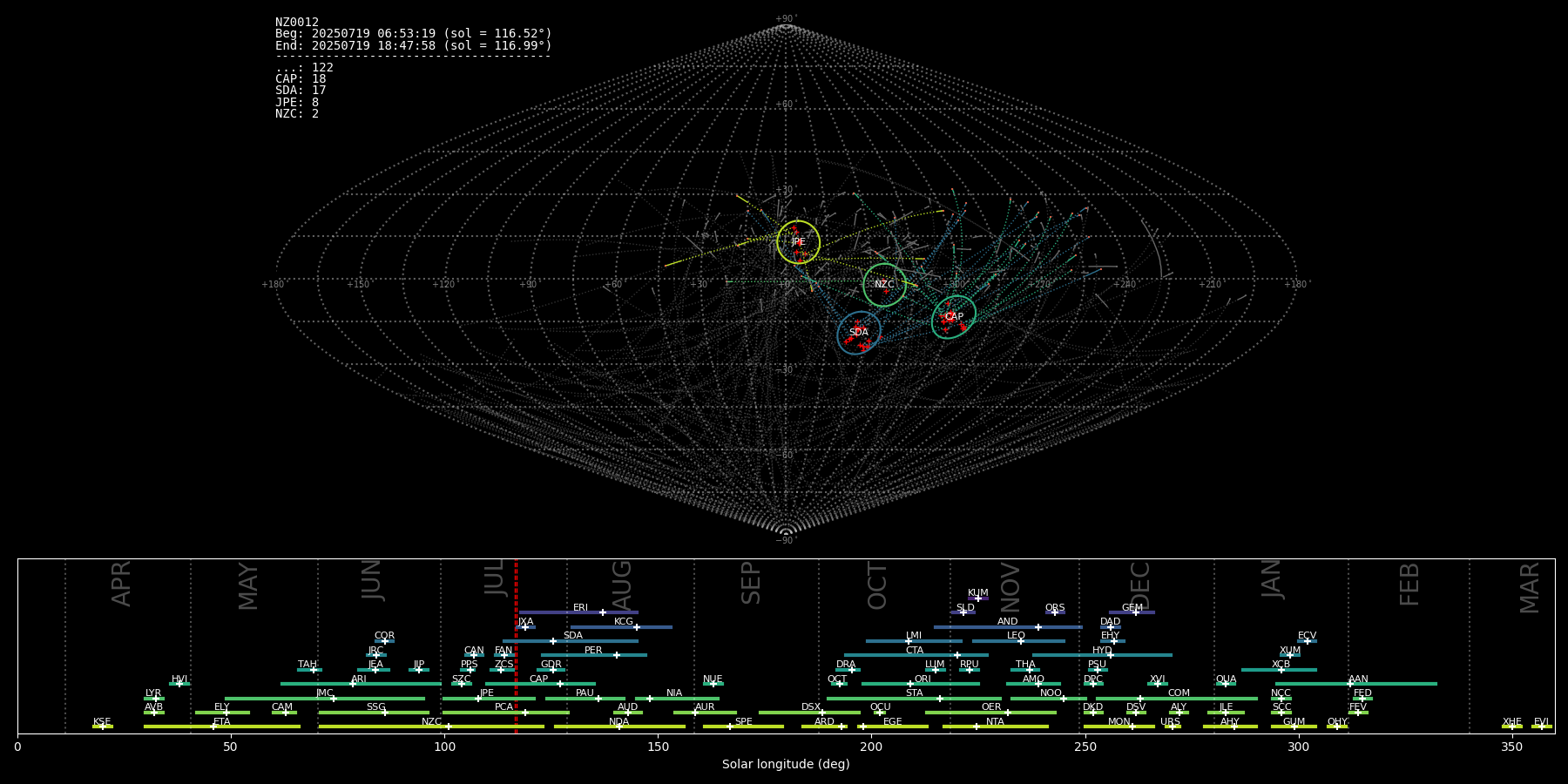Click the '...: 122' sporadic count line
Screen dimensions: 1568x784
304,68
